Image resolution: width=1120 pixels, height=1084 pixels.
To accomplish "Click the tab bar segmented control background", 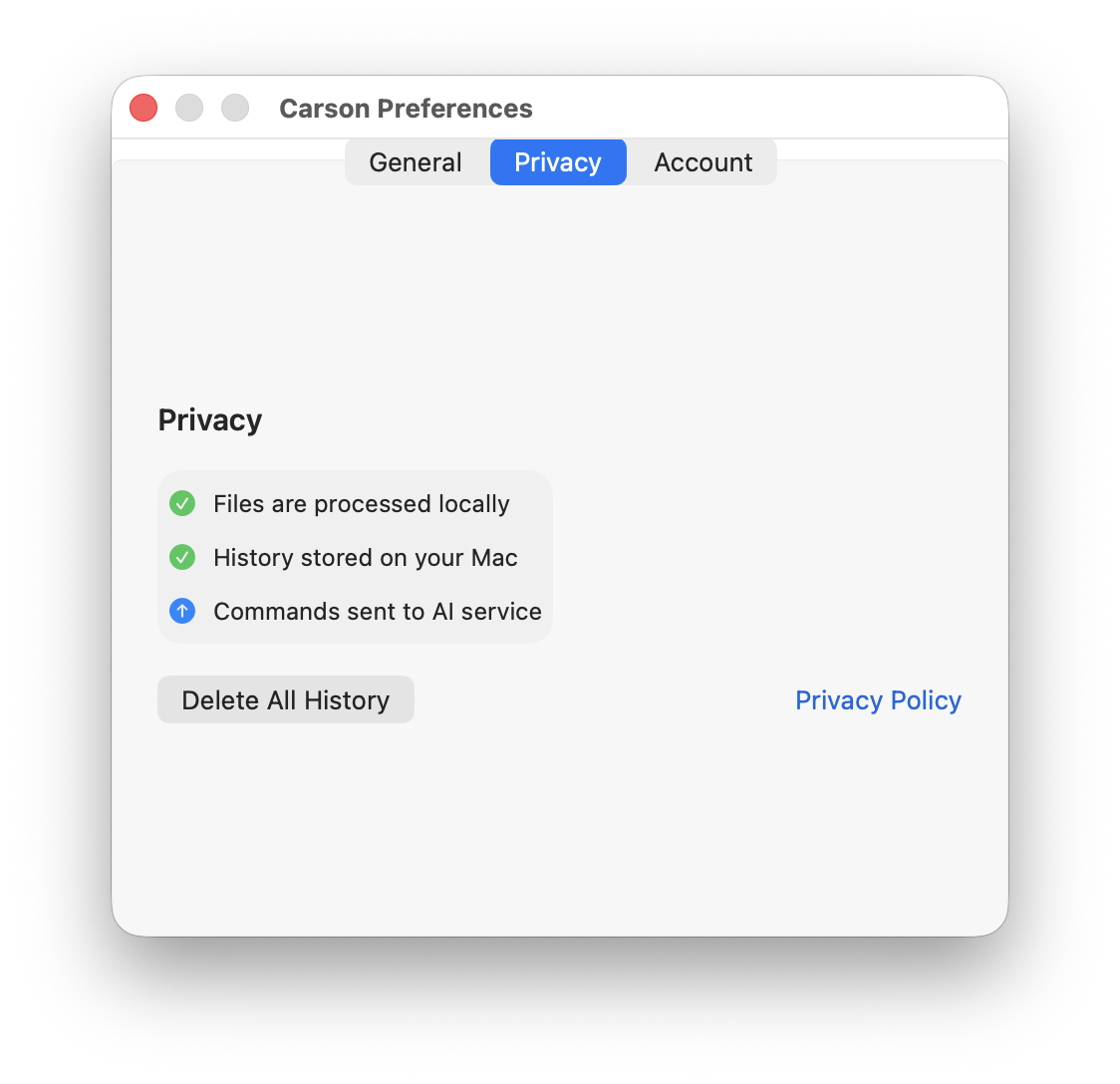I will tap(560, 161).
